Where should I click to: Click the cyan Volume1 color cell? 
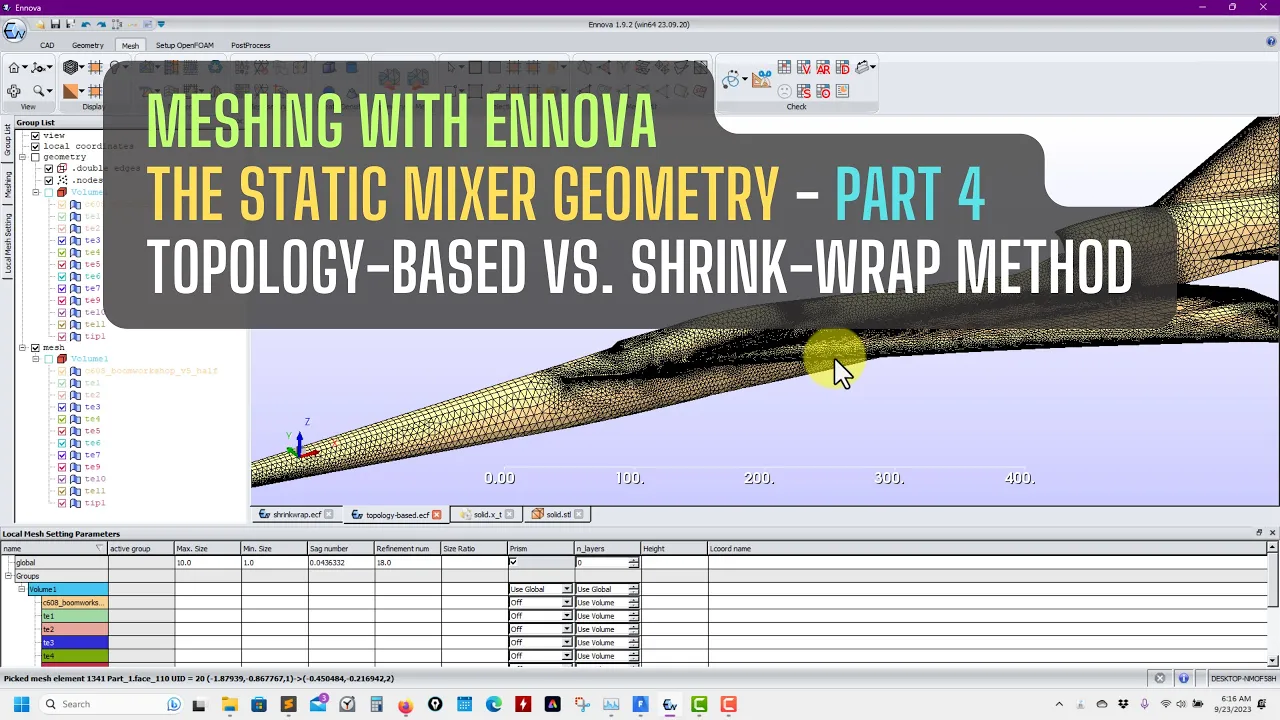click(67, 589)
